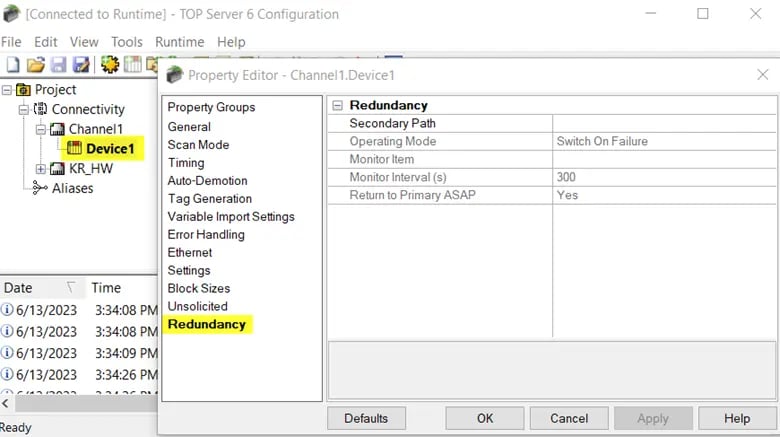Image resolution: width=780 pixels, height=437 pixels.
Task: Click the New Channel gear icon
Action: point(110,65)
